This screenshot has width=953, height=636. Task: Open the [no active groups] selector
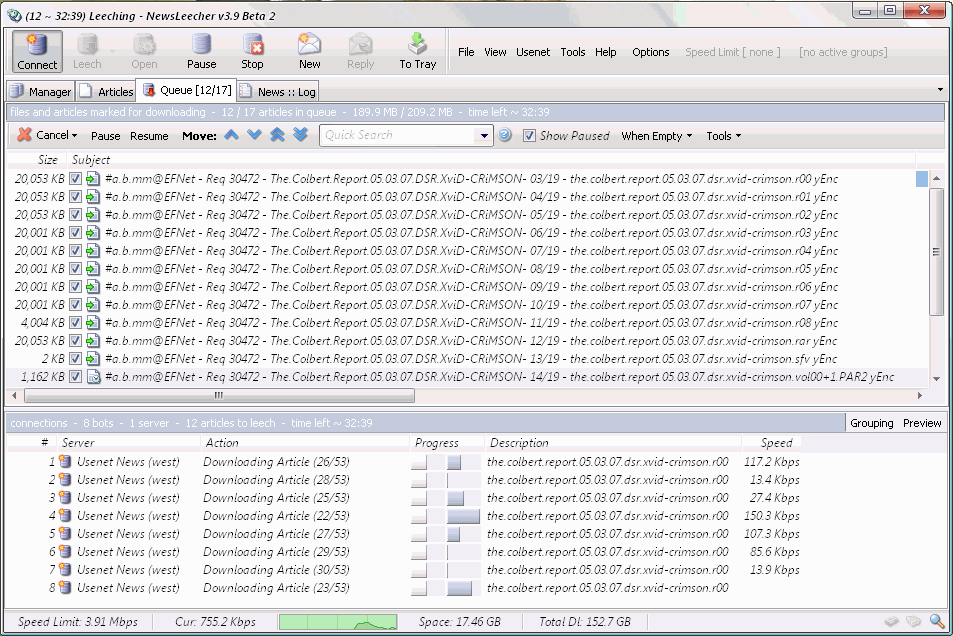pyautogui.click(x=843, y=52)
